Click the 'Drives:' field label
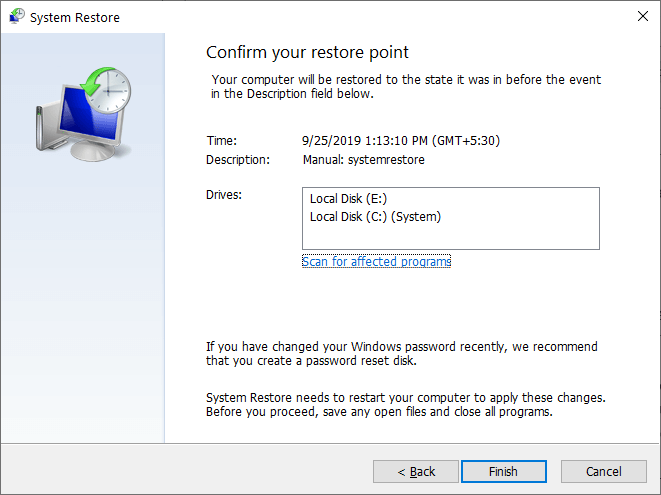 click(224, 194)
